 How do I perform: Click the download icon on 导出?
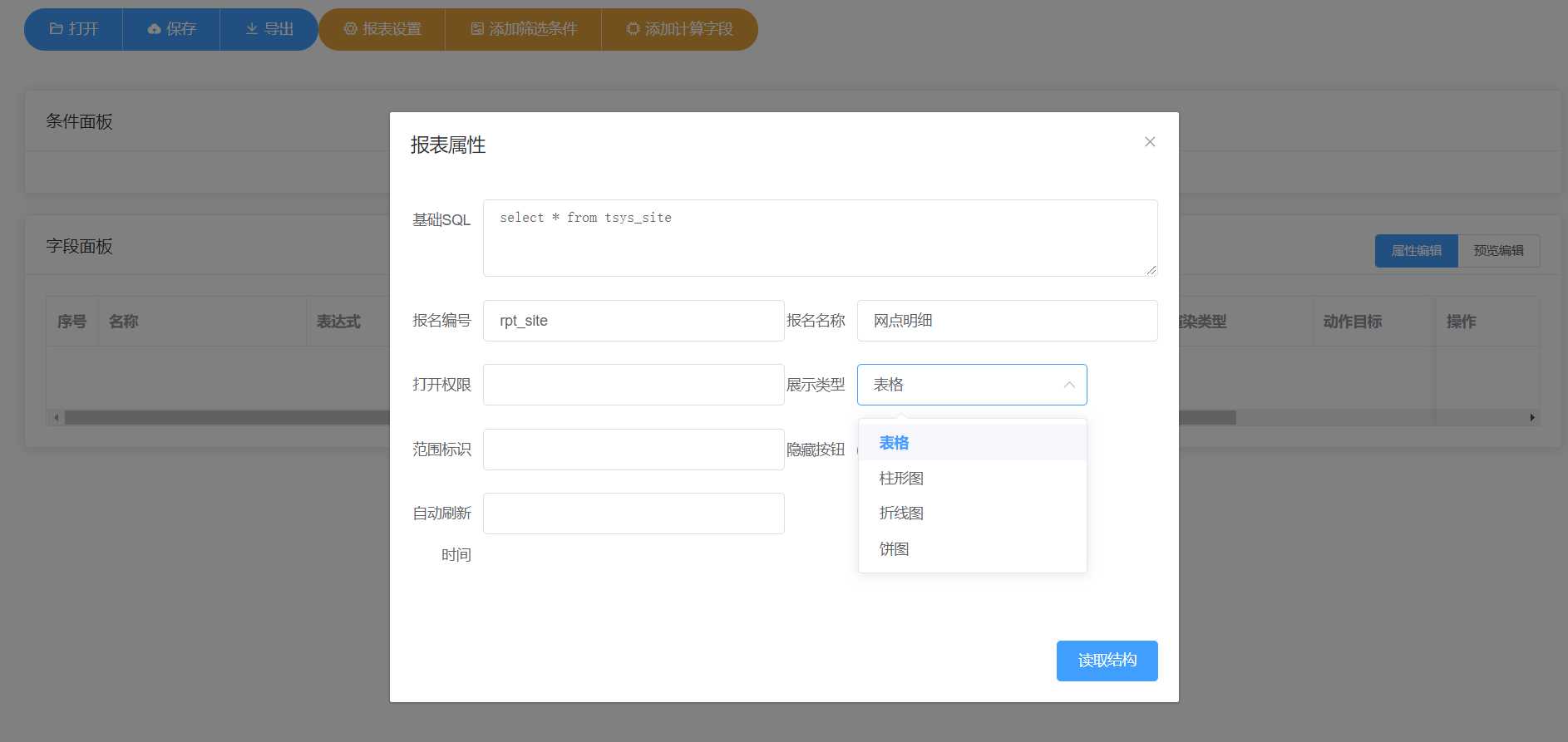pos(251,29)
